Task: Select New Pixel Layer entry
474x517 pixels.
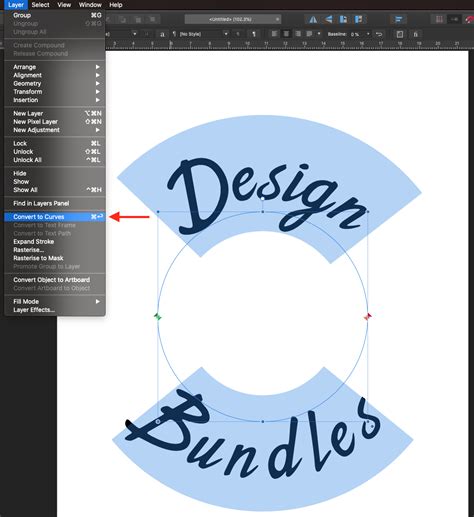Action: [55, 122]
